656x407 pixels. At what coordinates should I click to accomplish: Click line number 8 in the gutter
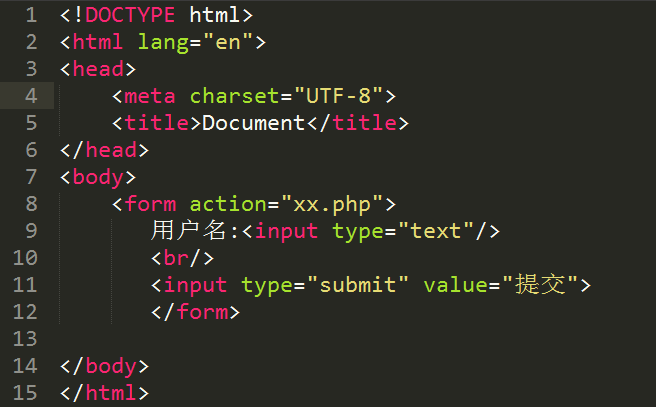coord(31,204)
